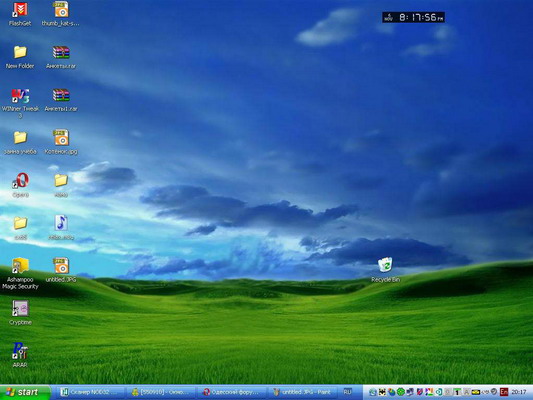Image resolution: width=533 pixels, height=400 pixels.
Task: Click the red En tray icon
Action: pos(504,392)
